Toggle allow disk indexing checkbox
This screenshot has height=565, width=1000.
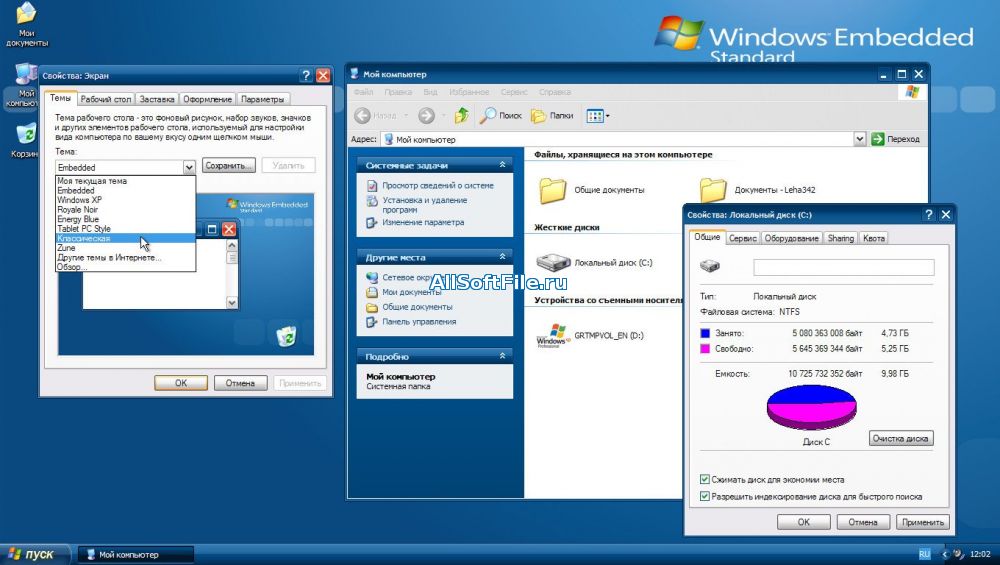coord(705,496)
